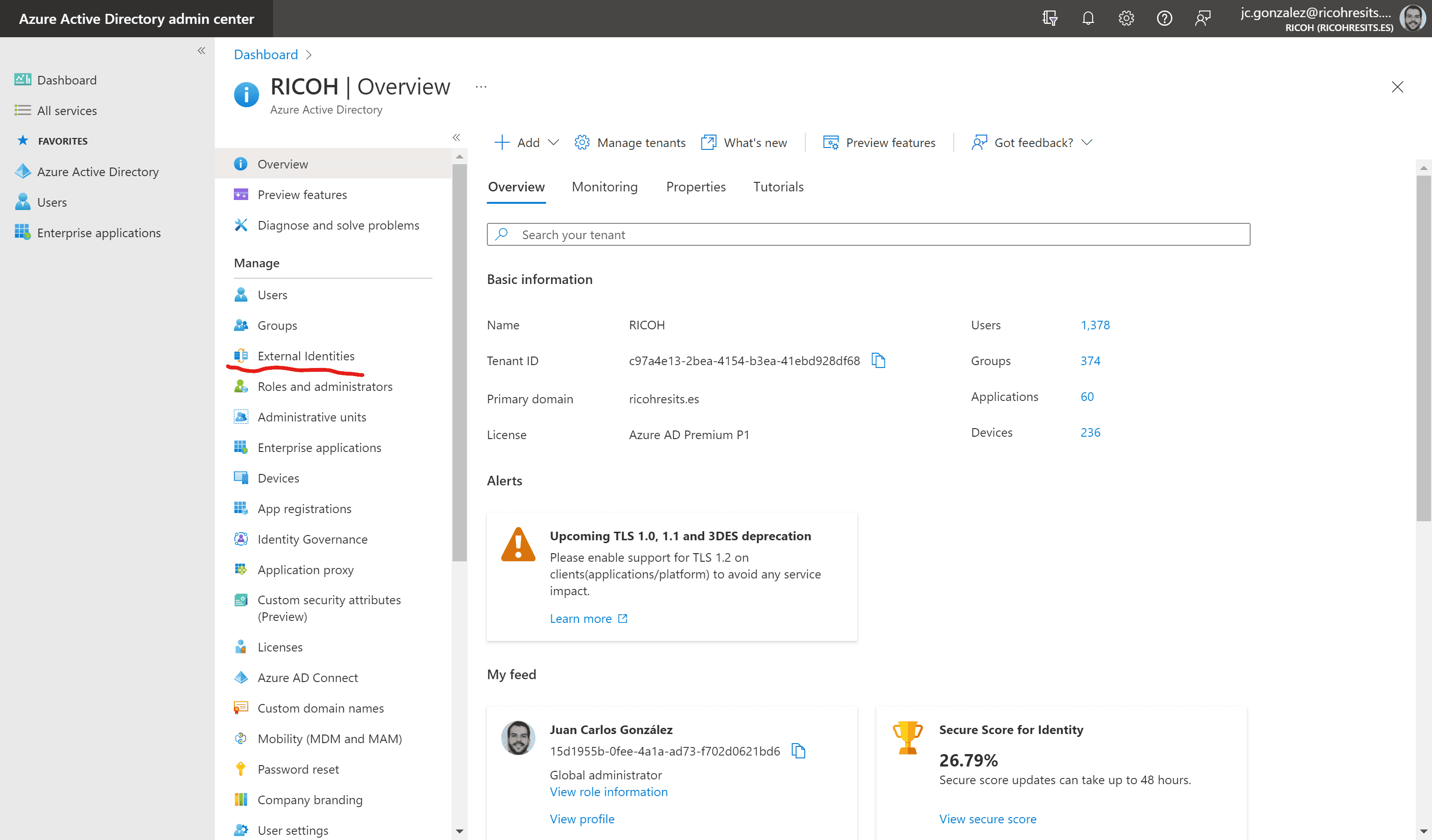Open the more options ellipsis beside Overview title
This screenshot has width=1432, height=840.
(481, 87)
